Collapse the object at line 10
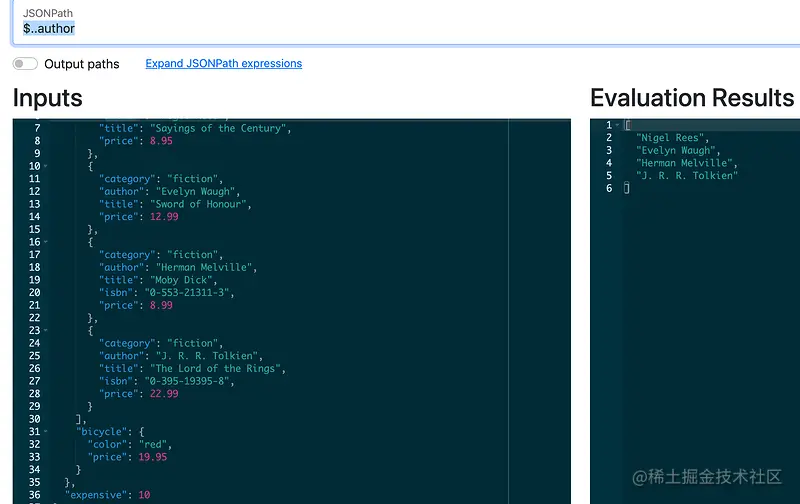Image resolution: width=800 pixels, height=504 pixels. tap(46, 166)
